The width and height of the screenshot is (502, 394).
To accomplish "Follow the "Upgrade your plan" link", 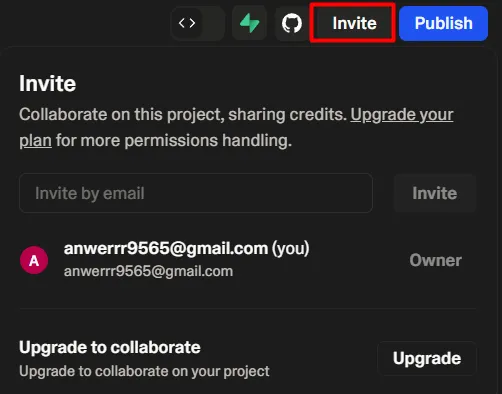I will pos(402,115).
